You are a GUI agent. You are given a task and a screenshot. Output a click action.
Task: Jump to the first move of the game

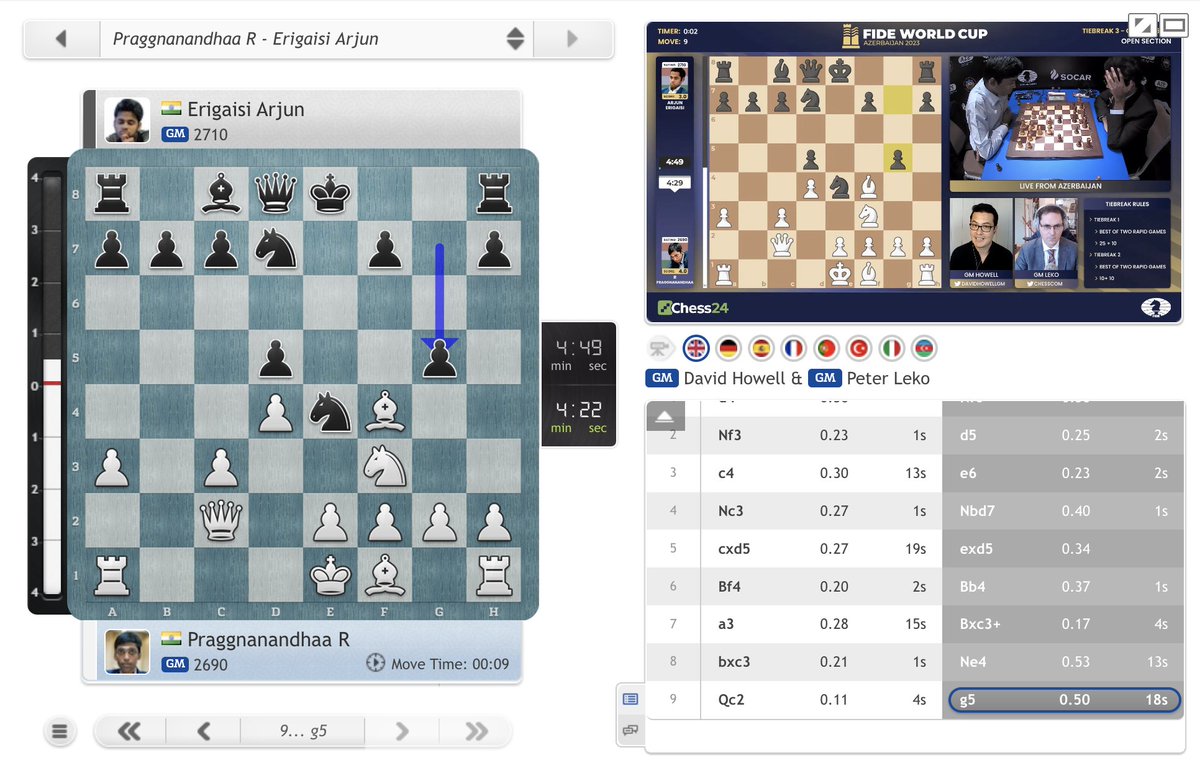(x=129, y=732)
